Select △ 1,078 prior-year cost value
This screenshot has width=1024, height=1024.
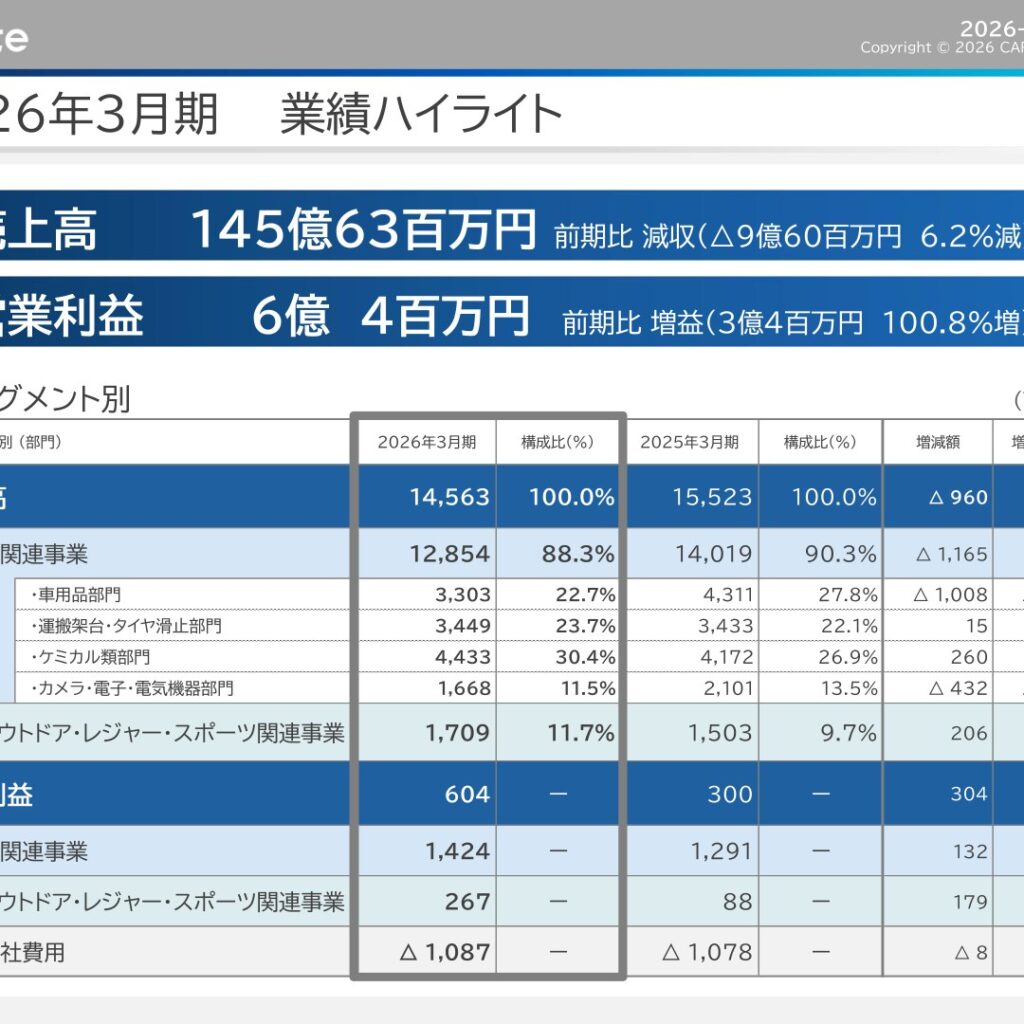pyautogui.click(x=707, y=952)
